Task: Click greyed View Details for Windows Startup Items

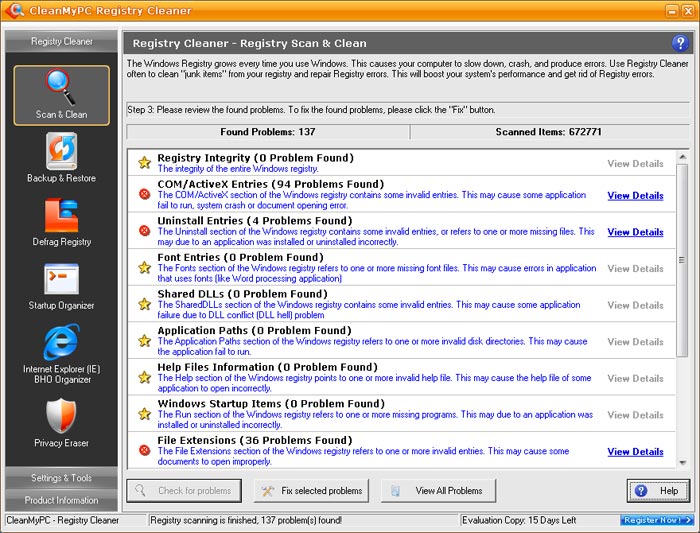Action: coord(635,415)
